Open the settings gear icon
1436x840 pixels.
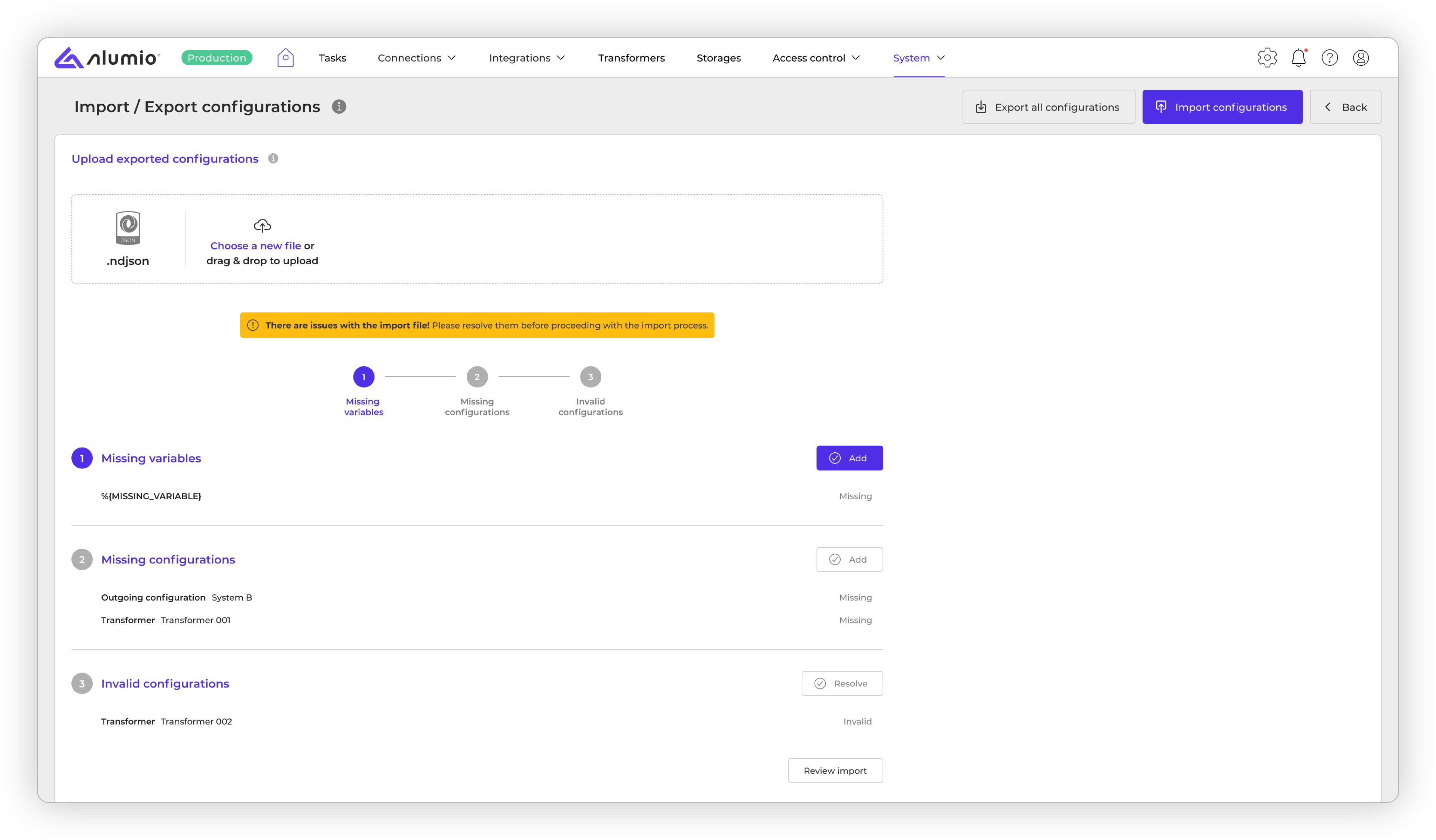point(1267,58)
